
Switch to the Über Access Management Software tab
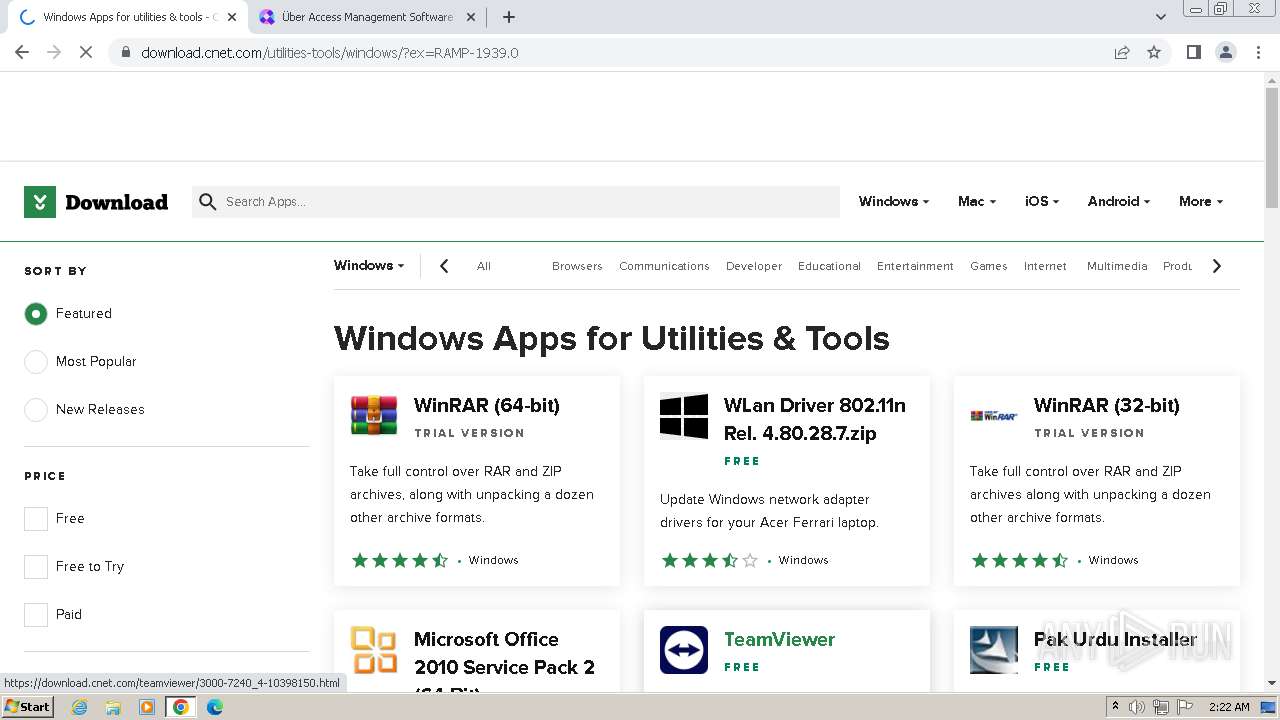pos(365,17)
